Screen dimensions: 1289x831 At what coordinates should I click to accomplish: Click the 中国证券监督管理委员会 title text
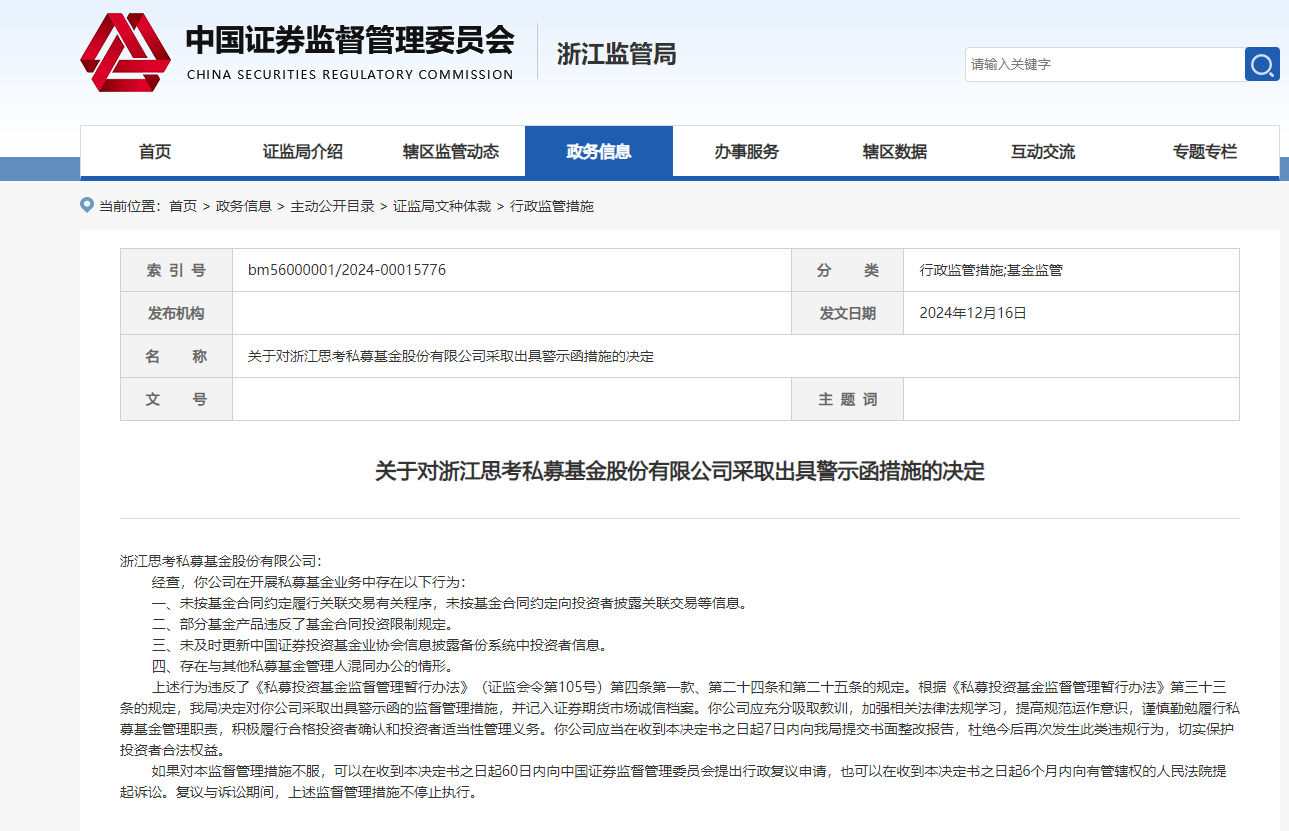click(x=350, y=41)
